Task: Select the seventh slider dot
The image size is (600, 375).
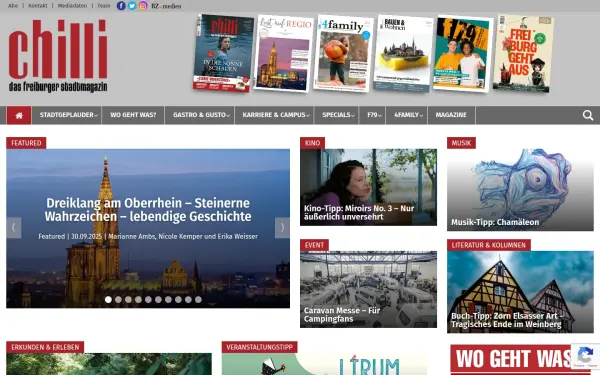Action: pos(168,300)
